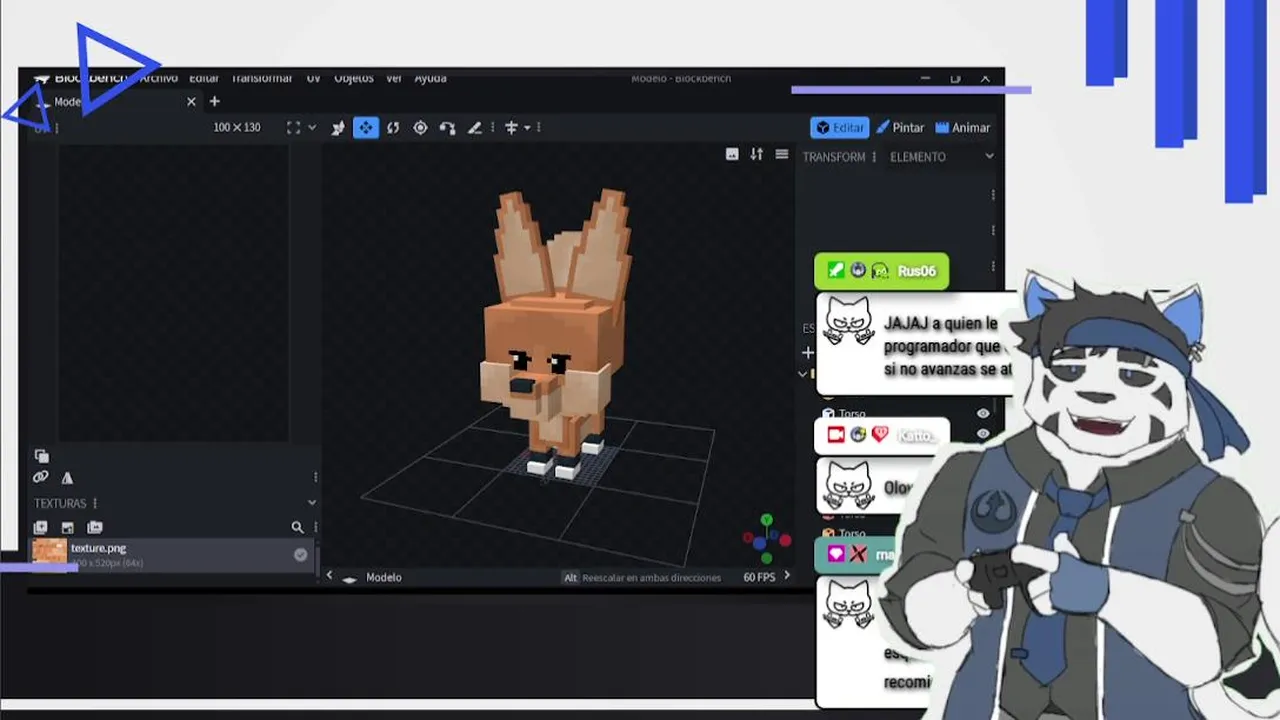Open the Archivo menu
This screenshot has height=720, width=1280.
pyautogui.click(x=158, y=78)
